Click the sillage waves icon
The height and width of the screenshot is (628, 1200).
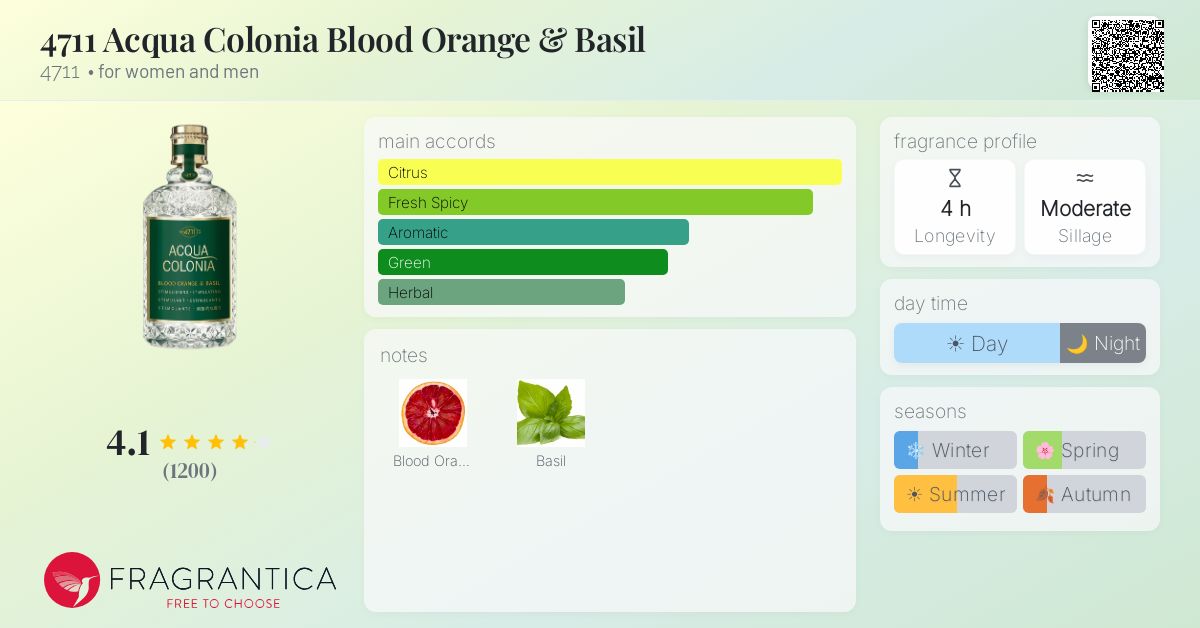point(1085,179)
